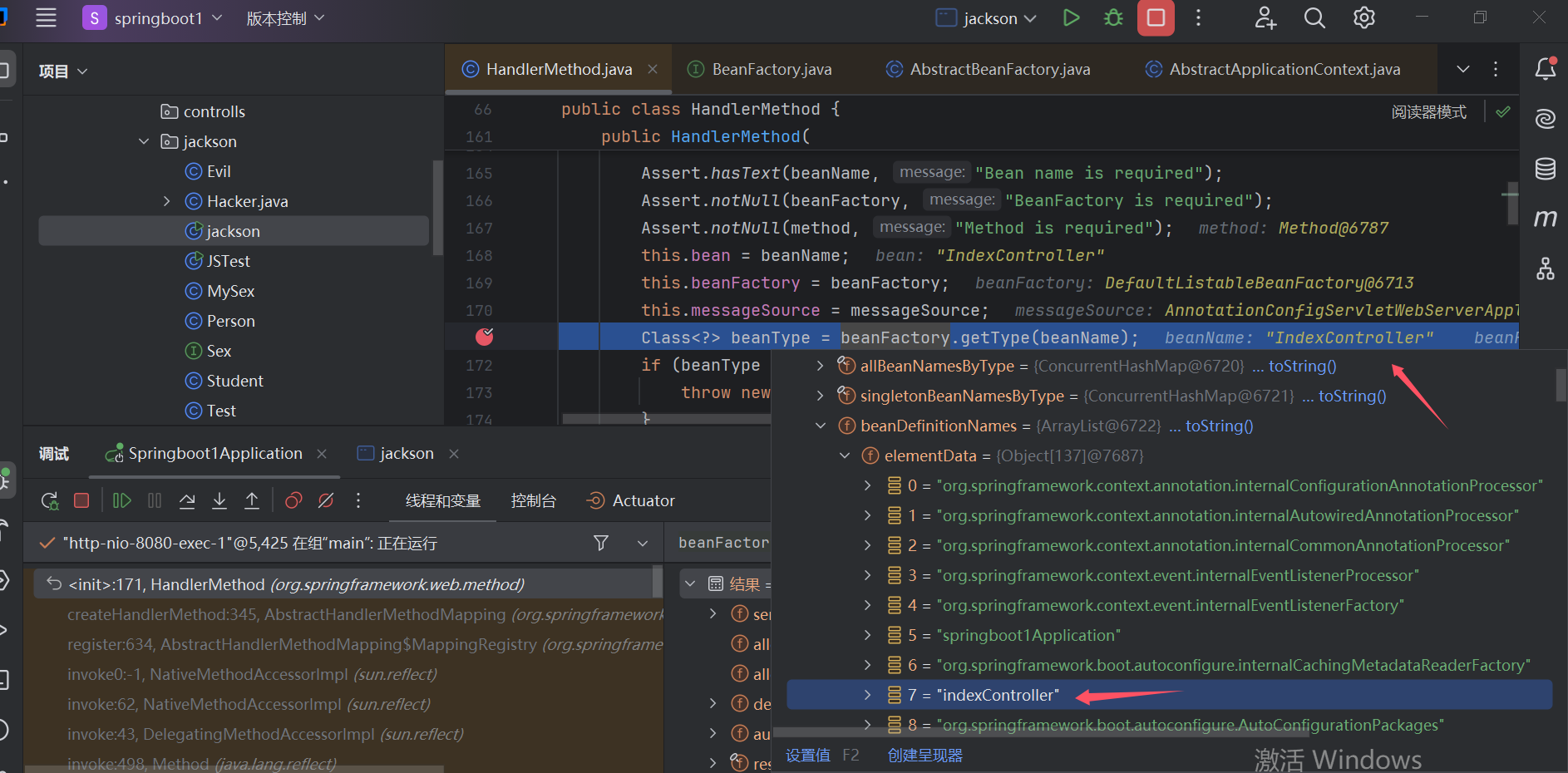Screen dimensions: 1568x773
Task: Pause program execution
Action: (x=155, y=500)
